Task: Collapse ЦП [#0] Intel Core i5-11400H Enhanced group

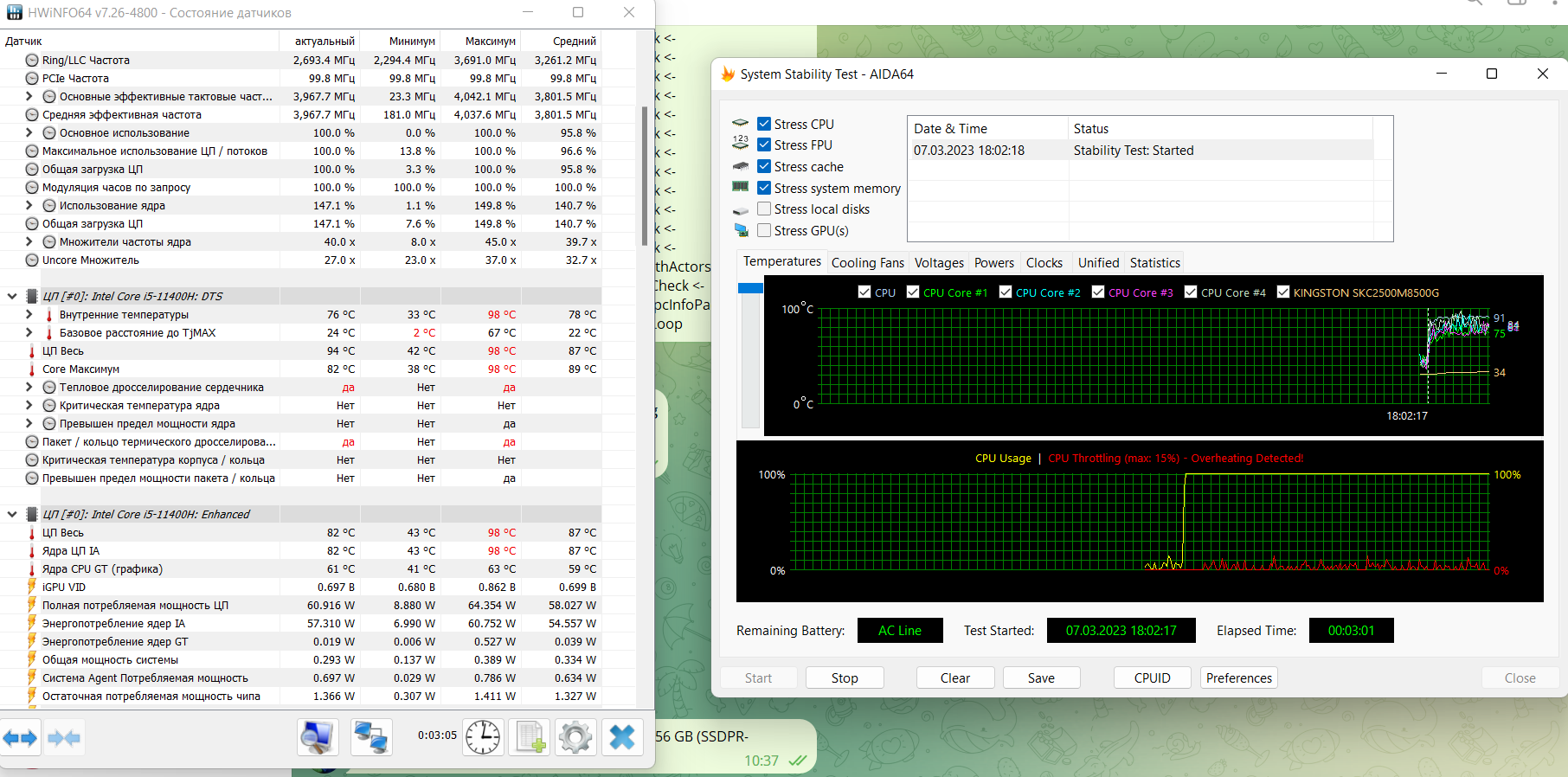Action: pyautogui.click(x=12, y=514)
